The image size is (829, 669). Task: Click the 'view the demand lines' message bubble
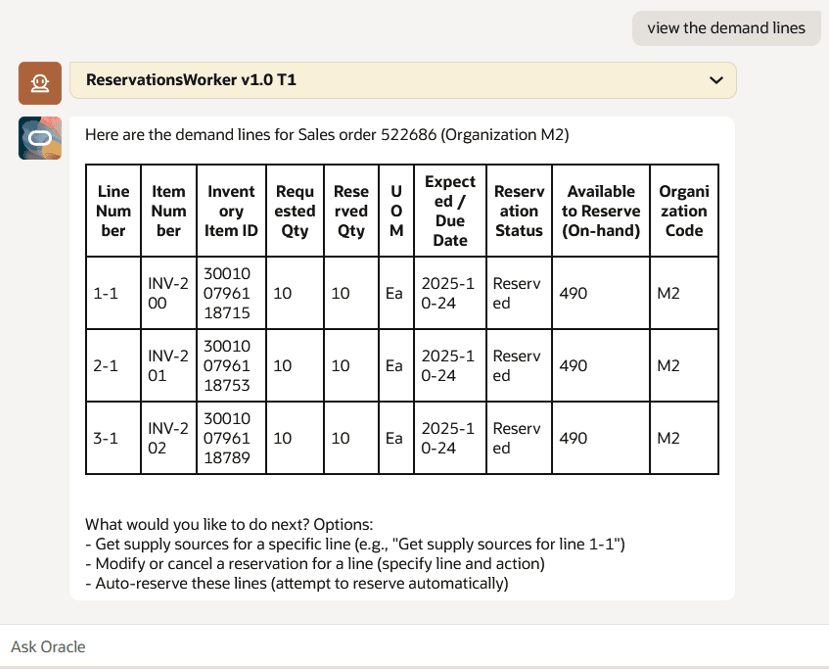click(726, 27)
